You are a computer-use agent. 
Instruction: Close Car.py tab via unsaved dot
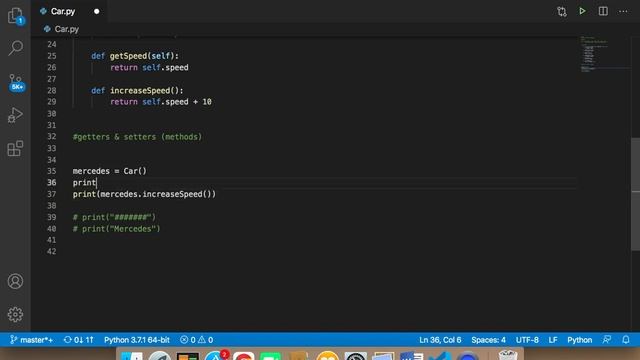(x=96, y=11)
